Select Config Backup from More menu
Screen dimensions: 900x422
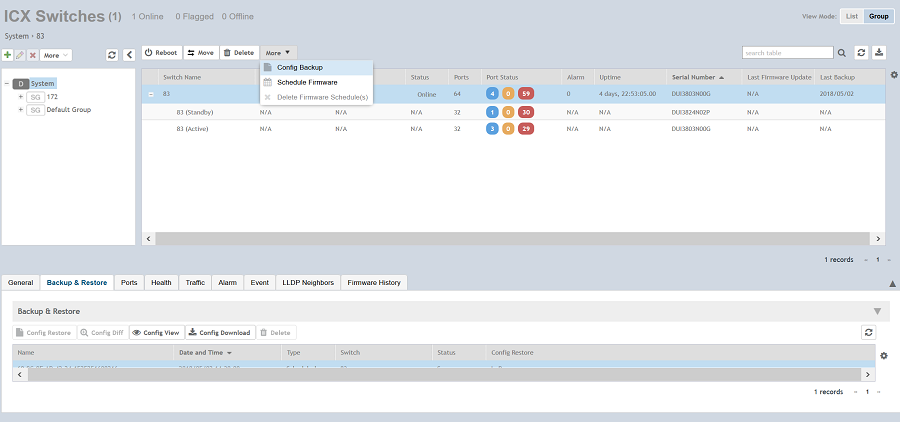click(x=317, y=68)
